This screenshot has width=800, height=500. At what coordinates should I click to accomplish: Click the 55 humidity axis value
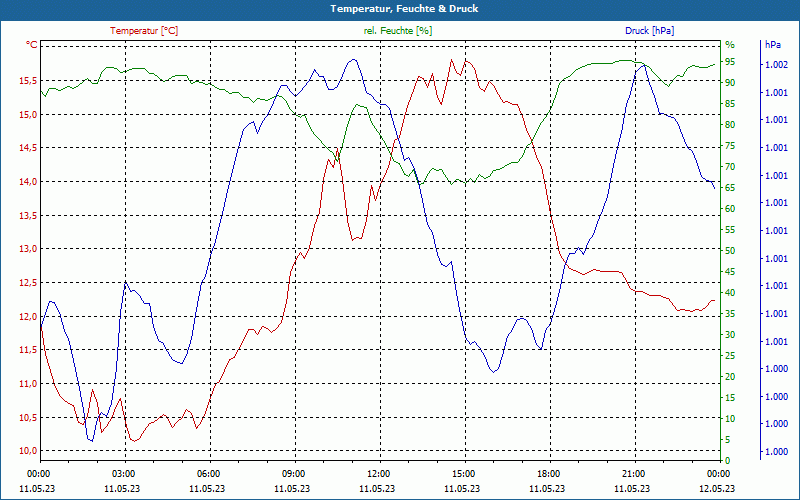[x=730, y=230]
